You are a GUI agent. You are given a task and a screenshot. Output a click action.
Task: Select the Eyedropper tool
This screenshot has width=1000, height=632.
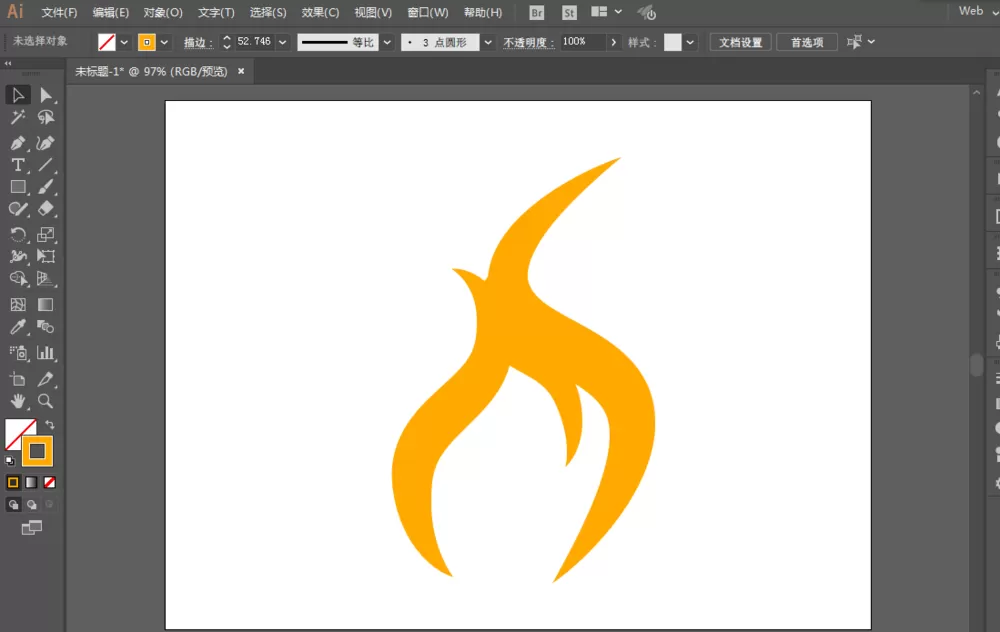pos(18,327)
